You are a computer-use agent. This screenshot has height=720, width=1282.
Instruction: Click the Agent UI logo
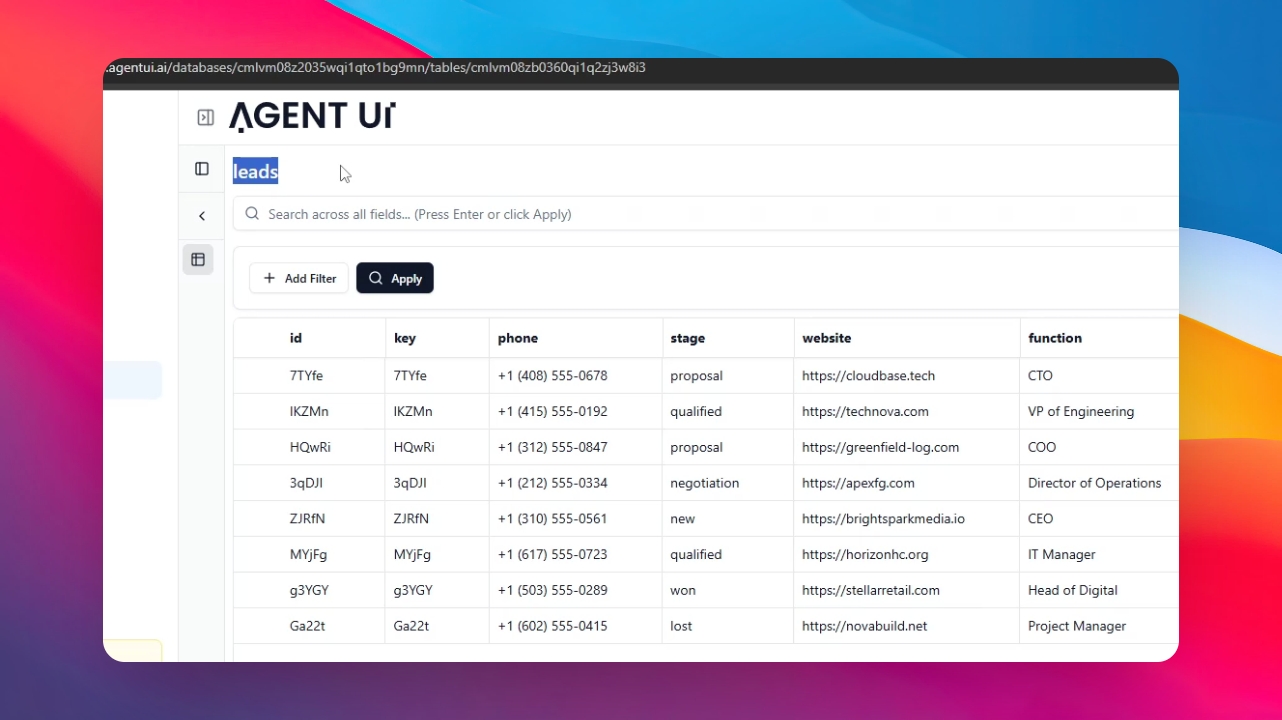tap(312, 117)
